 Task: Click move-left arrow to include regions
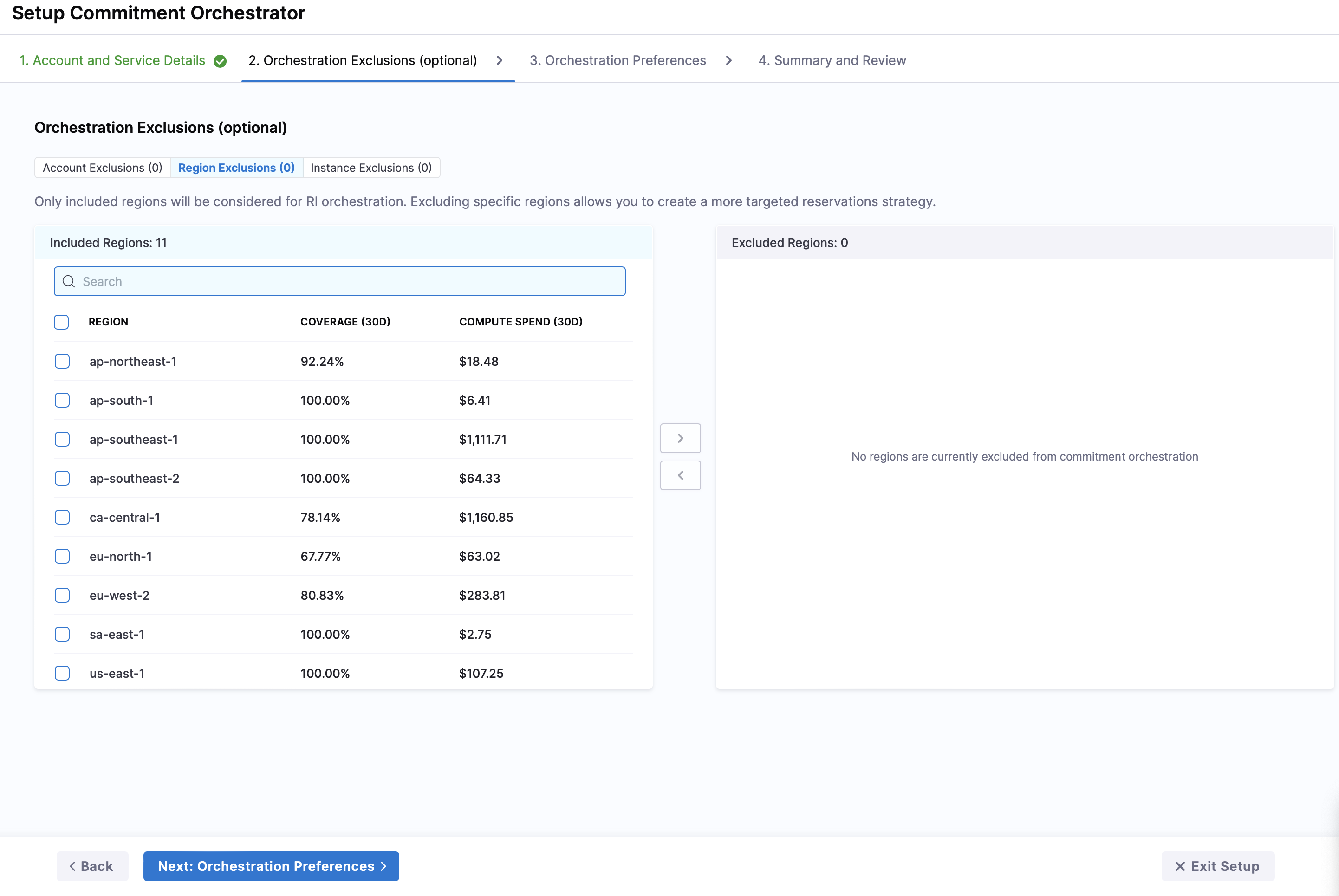point(680,475)
